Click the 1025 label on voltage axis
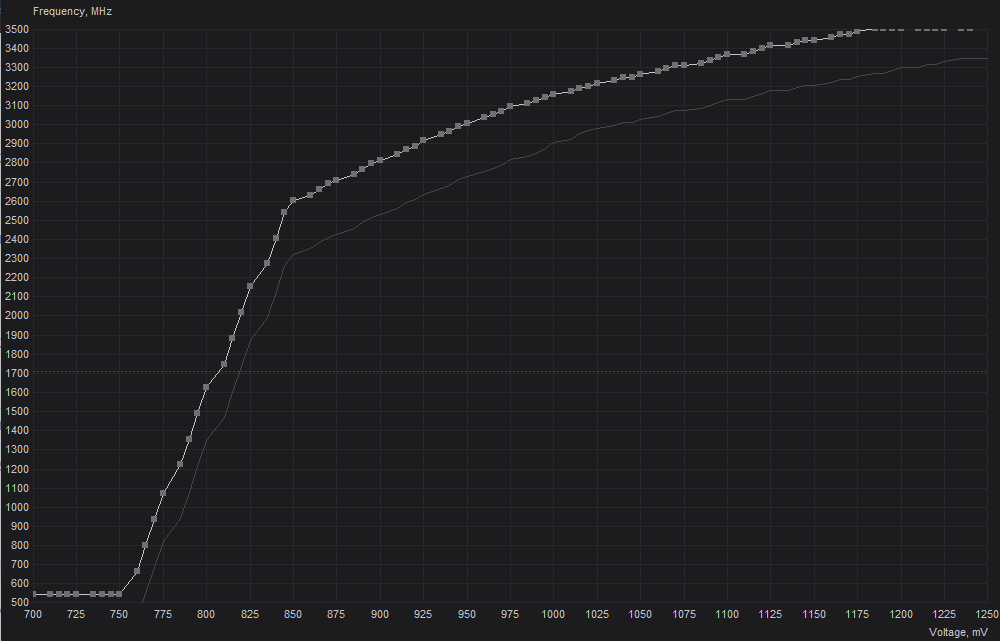 (x=597, y=614)
